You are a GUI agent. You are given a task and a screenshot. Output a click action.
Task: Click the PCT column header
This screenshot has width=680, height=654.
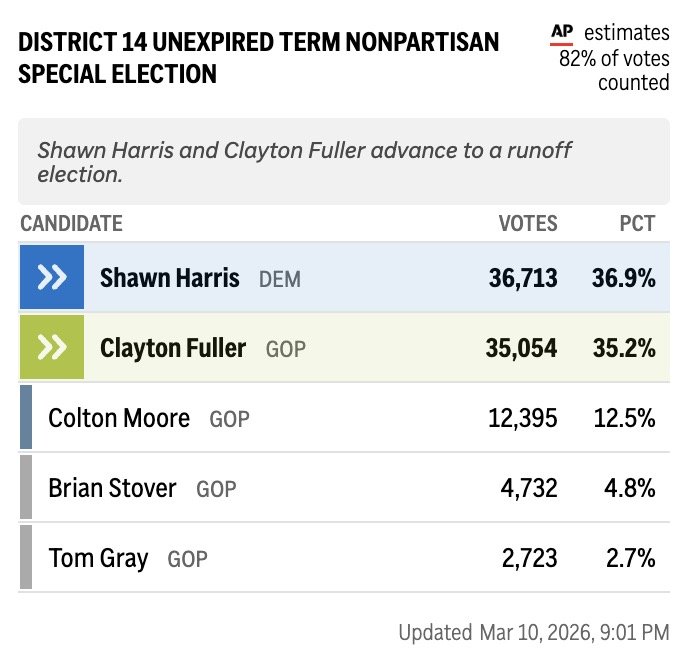[637, 223]
